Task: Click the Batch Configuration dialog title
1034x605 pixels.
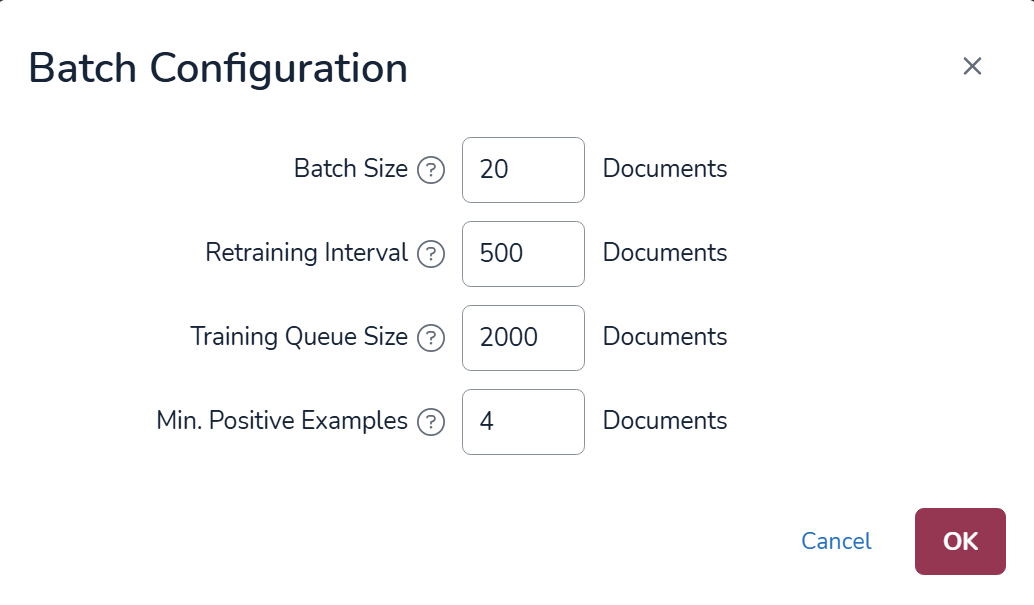Action: (x=218, y=69)
